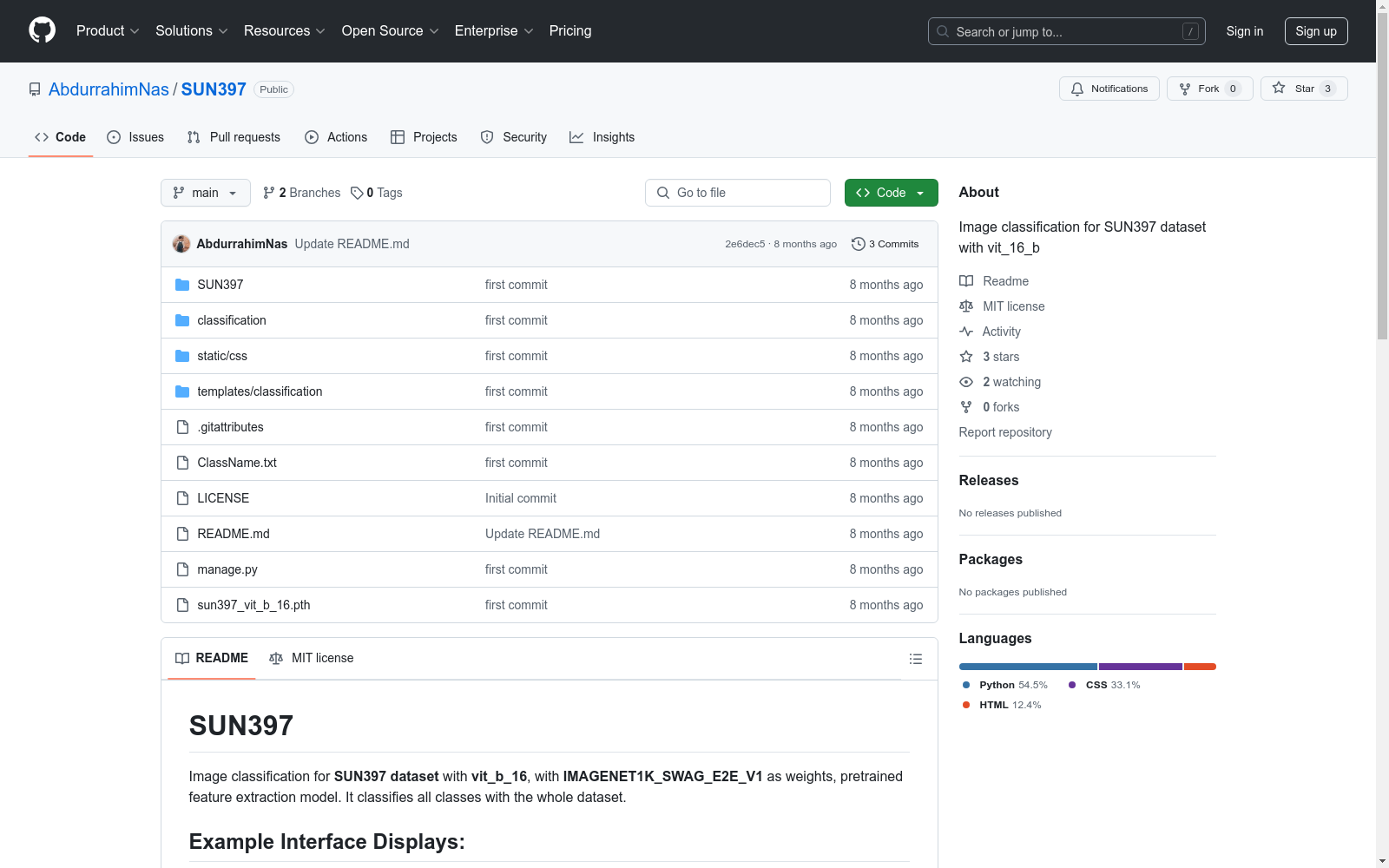Open the latest commit message Update README.md
This screenshot has height=868, width=1389.
coord(352,244)
